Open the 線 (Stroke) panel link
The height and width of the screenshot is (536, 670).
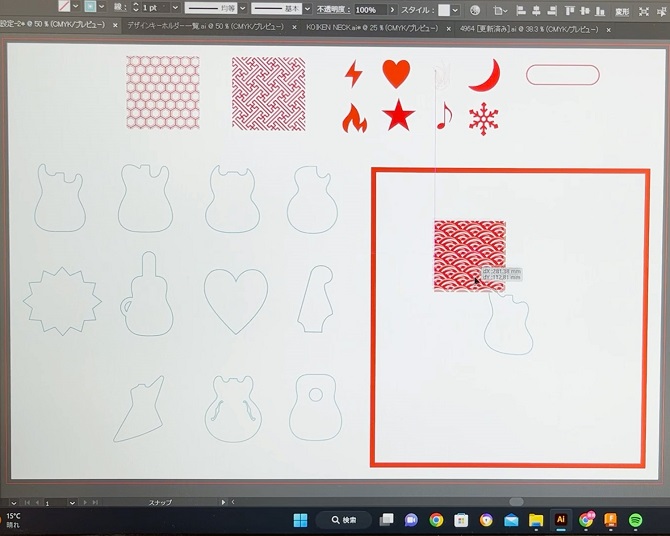(x=120, y=7)
